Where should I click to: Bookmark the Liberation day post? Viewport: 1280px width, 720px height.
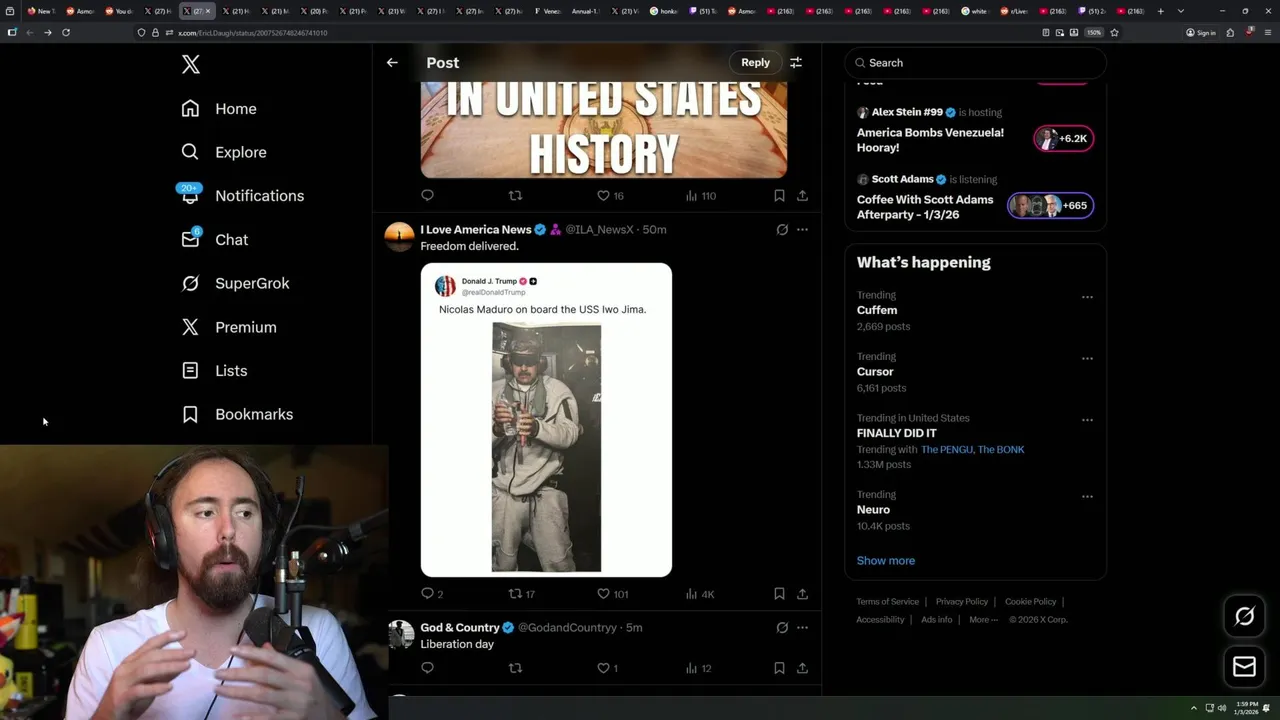[x=779, y=668]
